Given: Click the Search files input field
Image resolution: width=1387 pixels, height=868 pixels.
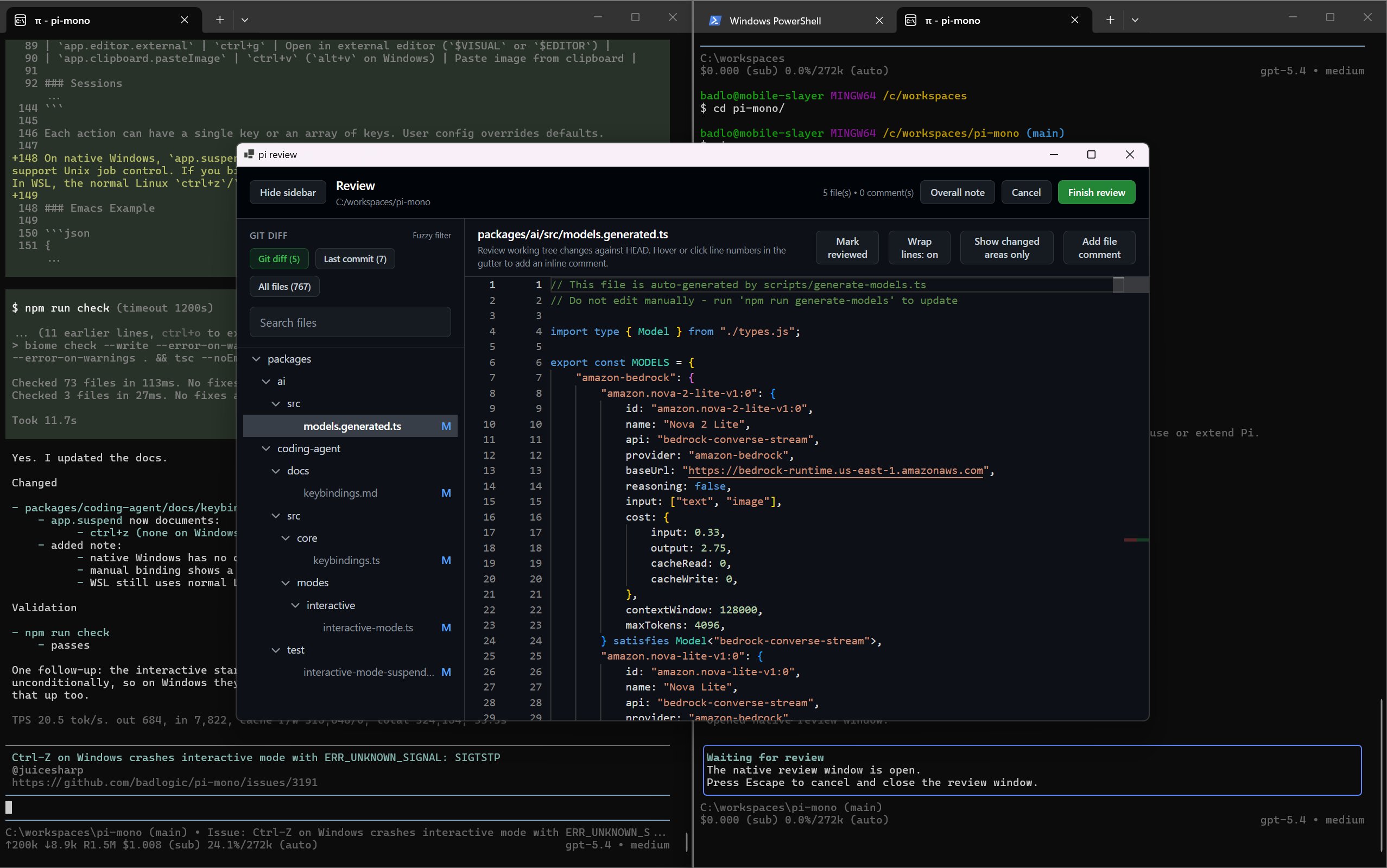Looking at the screenshot, I should point(350,322).
